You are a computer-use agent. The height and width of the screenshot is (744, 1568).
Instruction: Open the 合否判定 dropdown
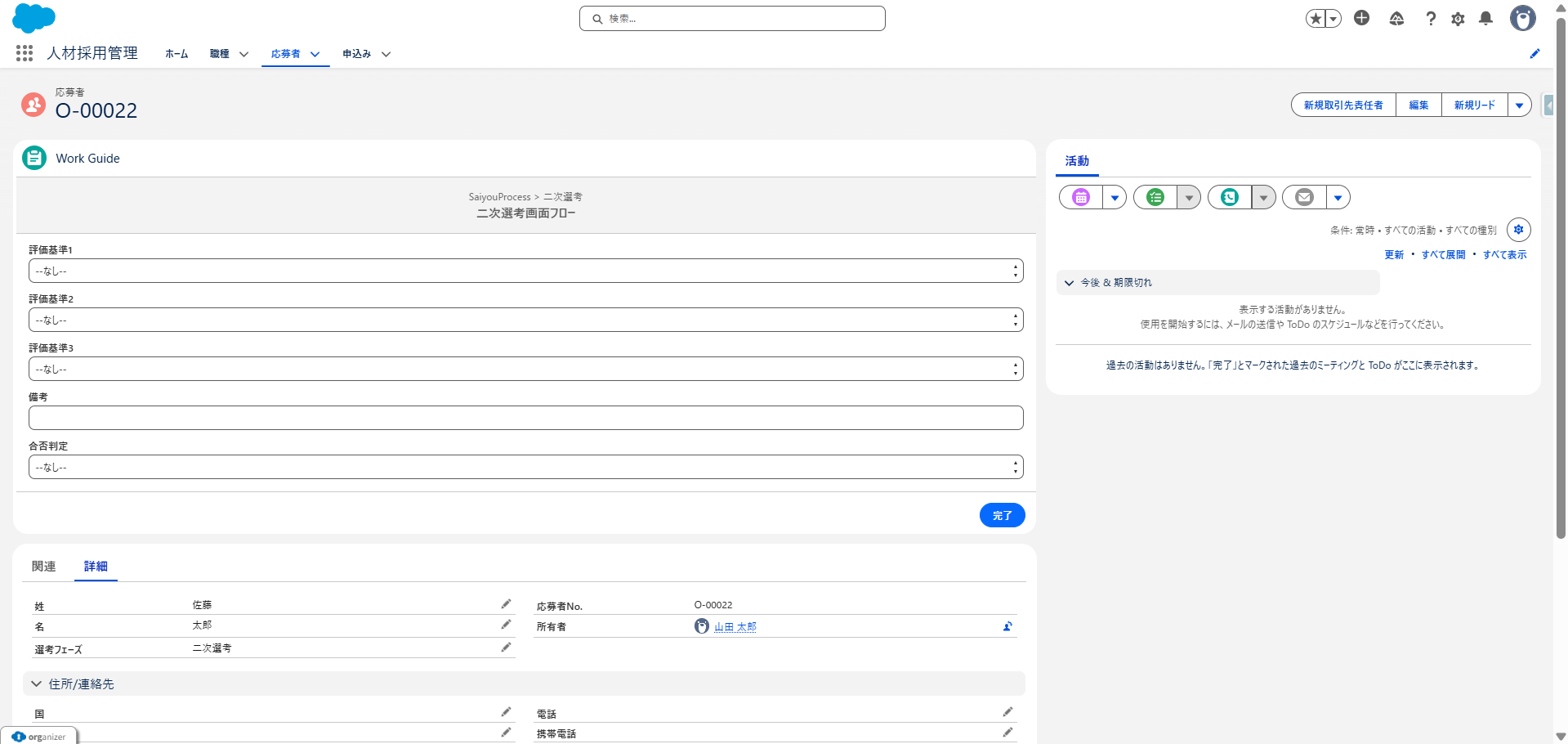pyautogui.click(x=525, y=467)
